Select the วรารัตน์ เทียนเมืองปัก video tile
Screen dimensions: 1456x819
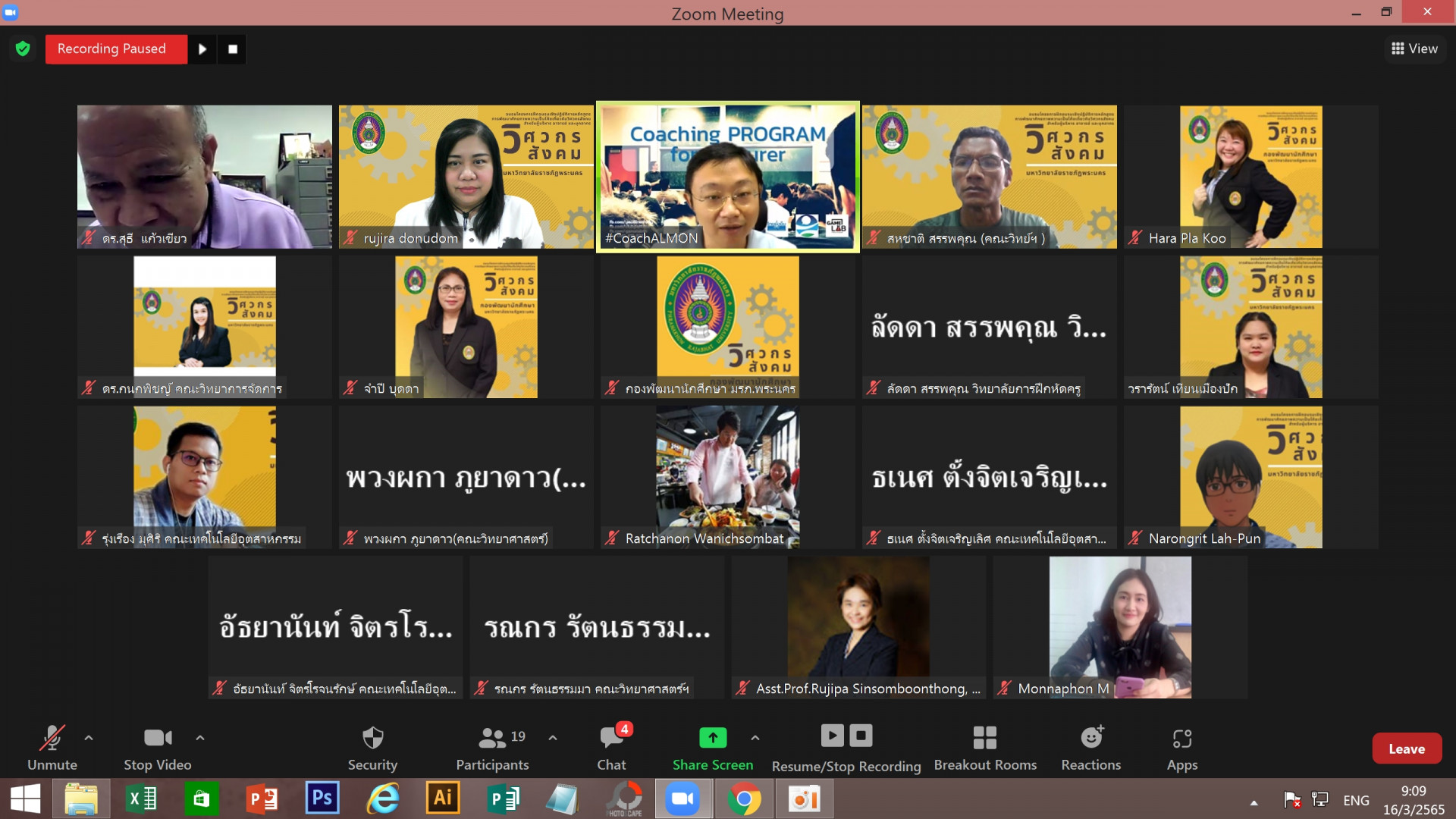[x=1251, y=327]
